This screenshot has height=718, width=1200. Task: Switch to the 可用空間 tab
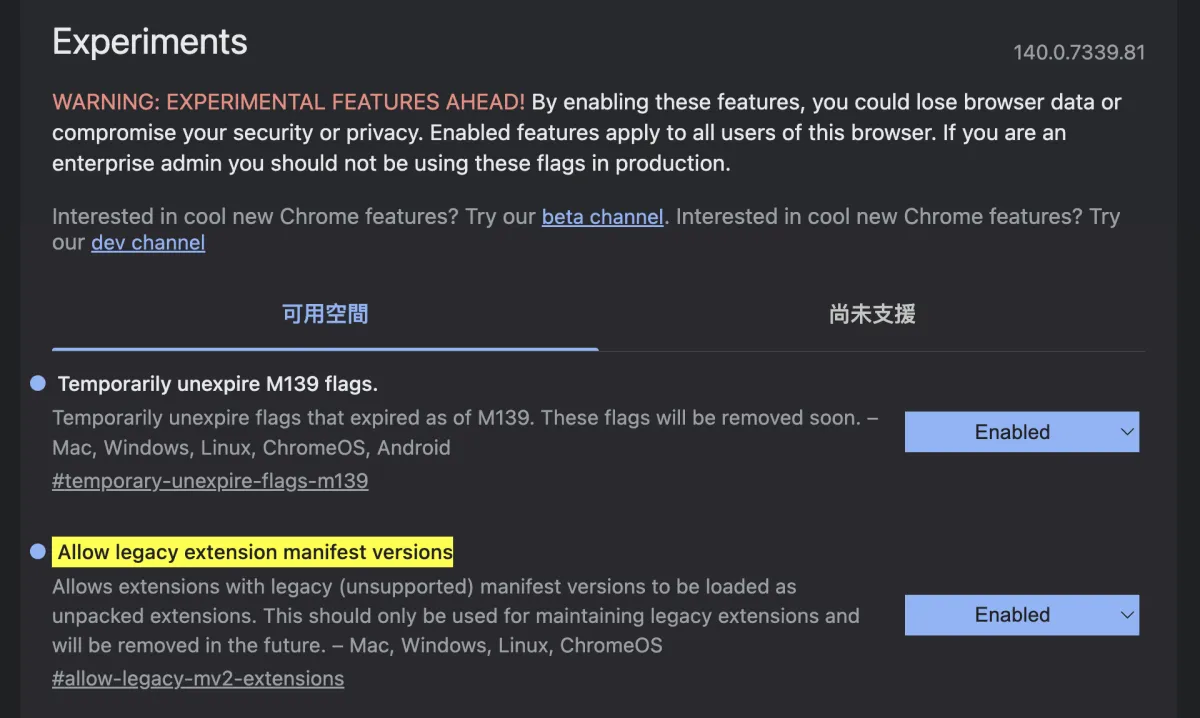click(x=325, y=315)
